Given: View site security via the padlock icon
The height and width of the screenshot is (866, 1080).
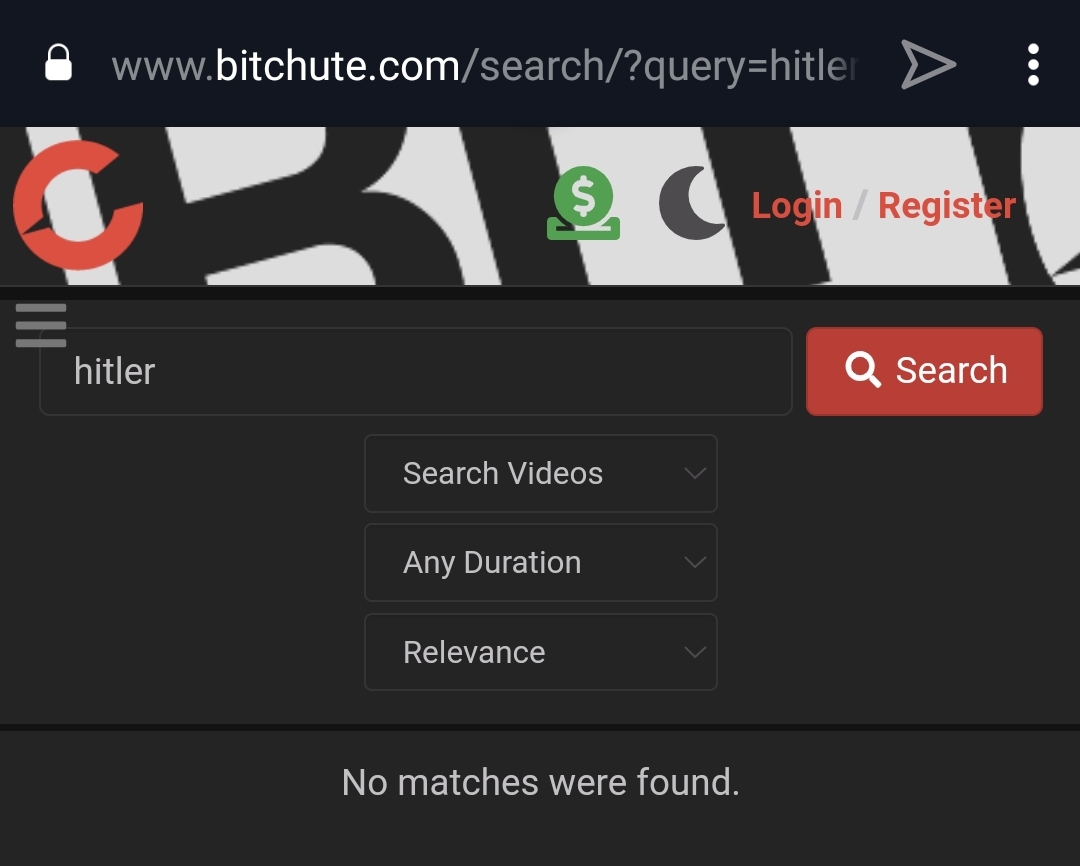Looking at the screenshot, I should click(59, 63).
